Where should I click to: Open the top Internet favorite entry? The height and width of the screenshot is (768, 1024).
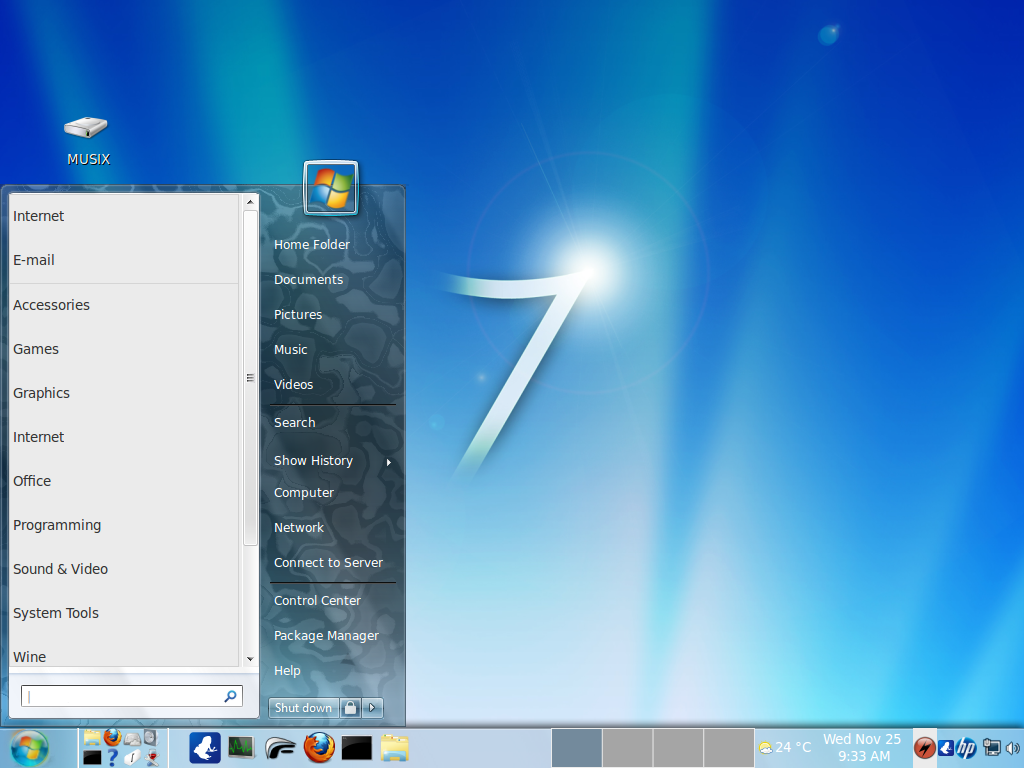pos(124,216)
